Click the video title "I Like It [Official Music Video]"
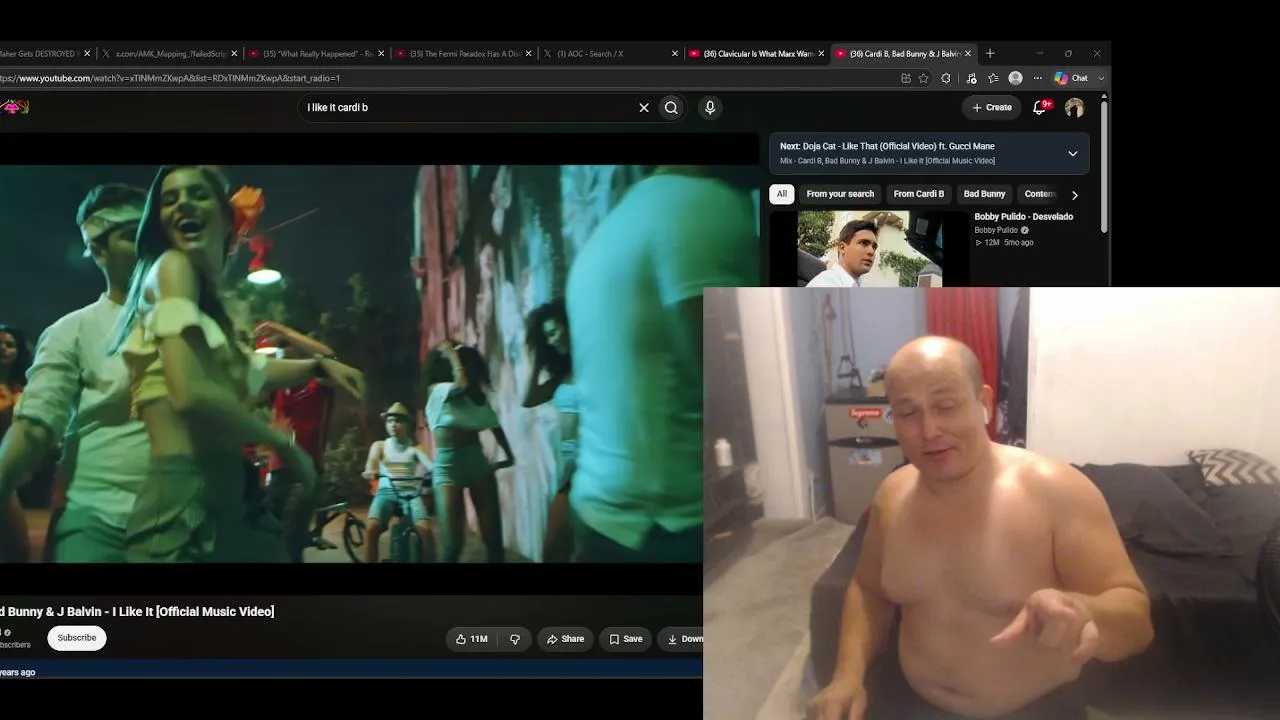This screenshot has width=1280, height=720. point(193,612)
